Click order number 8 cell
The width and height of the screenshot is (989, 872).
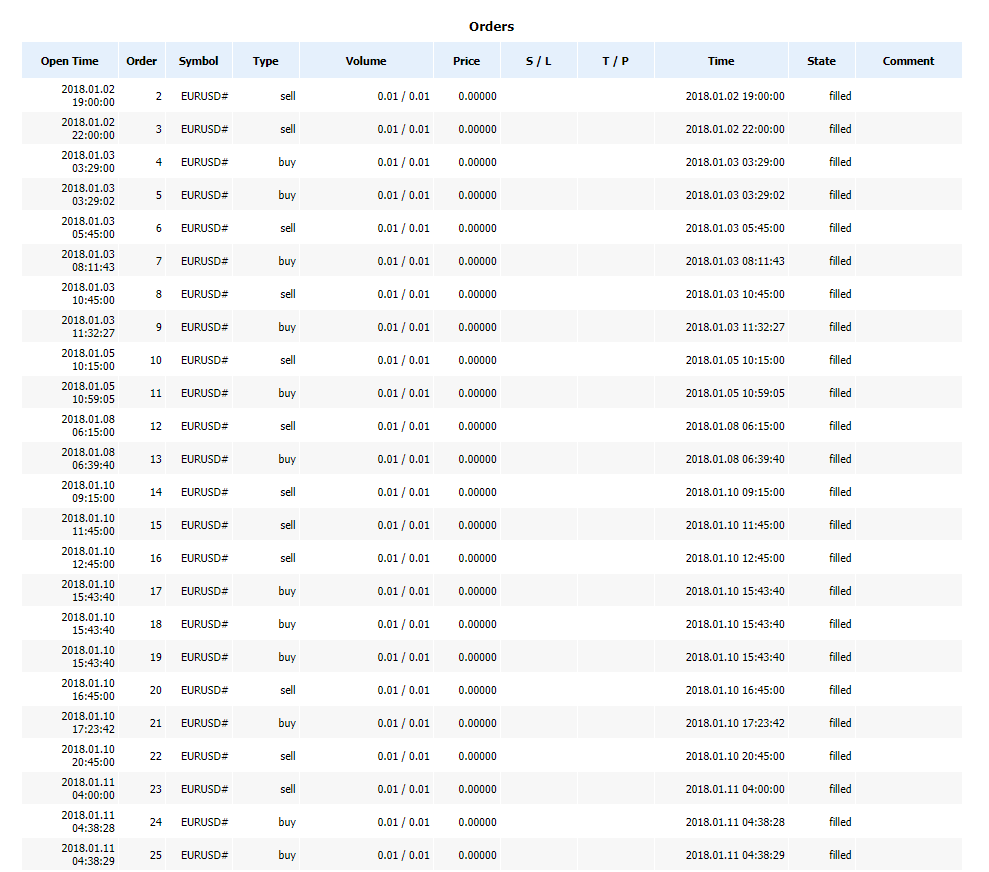pos(142,294)
